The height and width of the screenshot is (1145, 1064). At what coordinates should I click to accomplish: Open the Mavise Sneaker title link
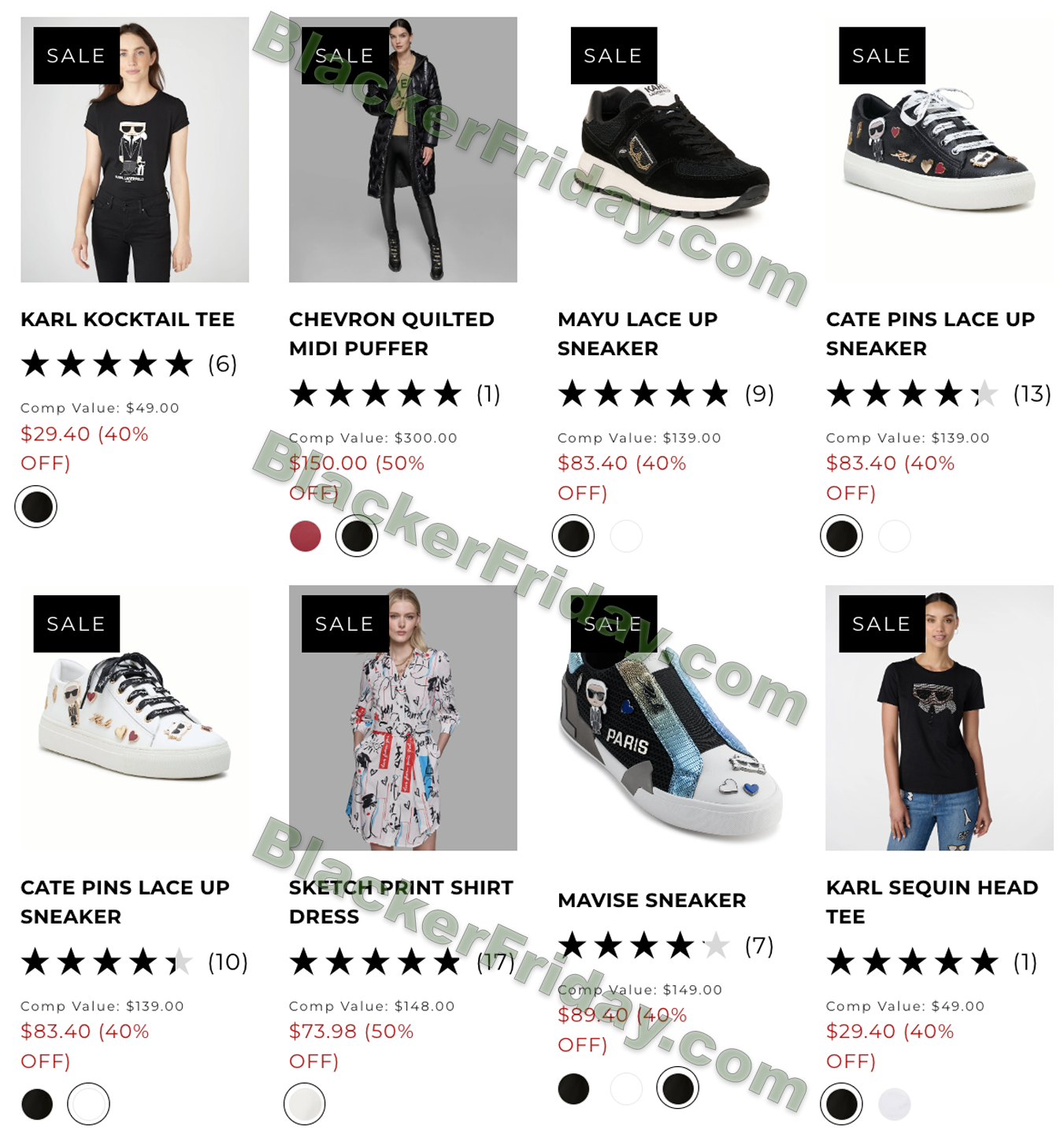[652, 900]
